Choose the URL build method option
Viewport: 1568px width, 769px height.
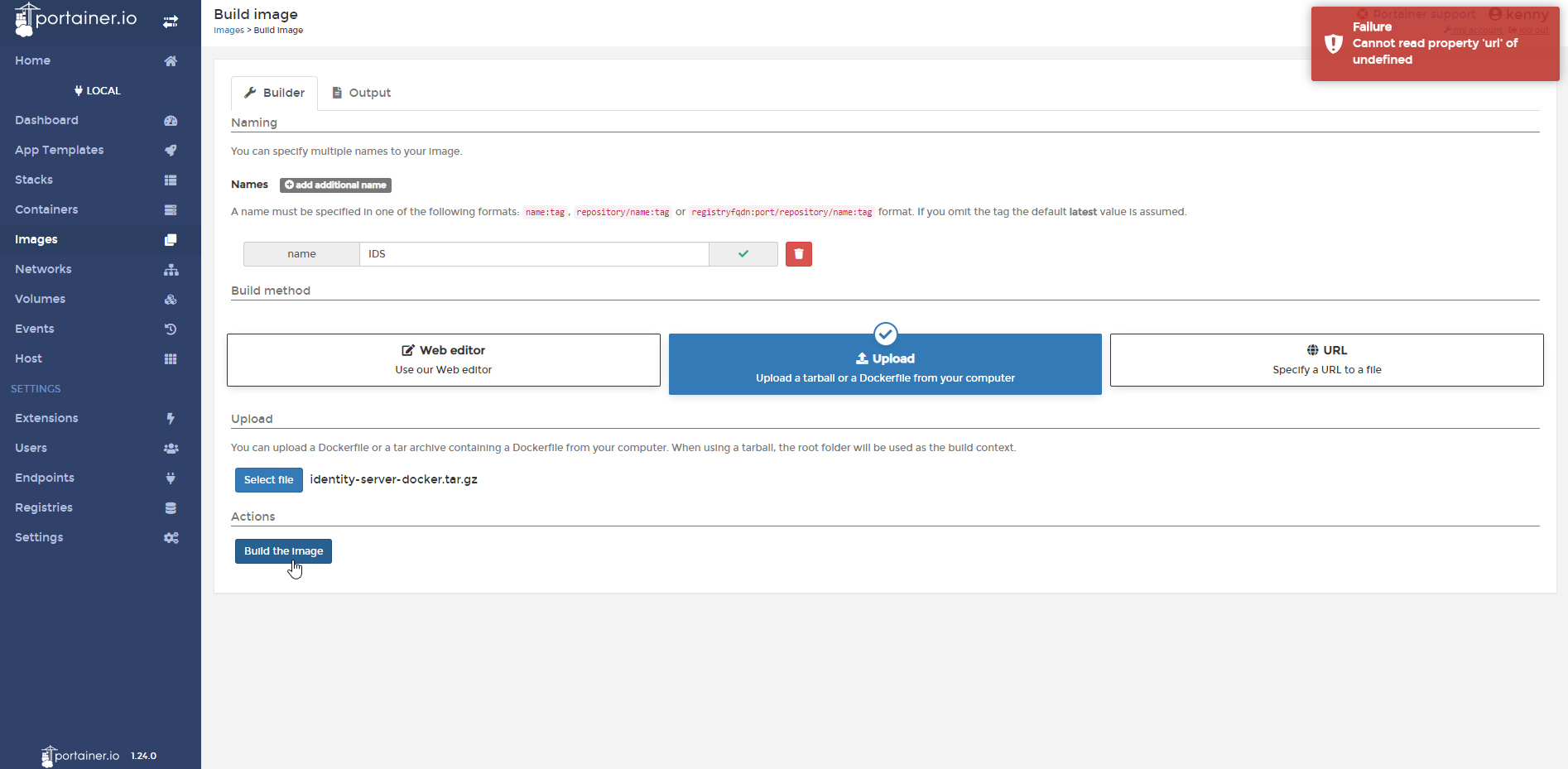point(1325,359)
